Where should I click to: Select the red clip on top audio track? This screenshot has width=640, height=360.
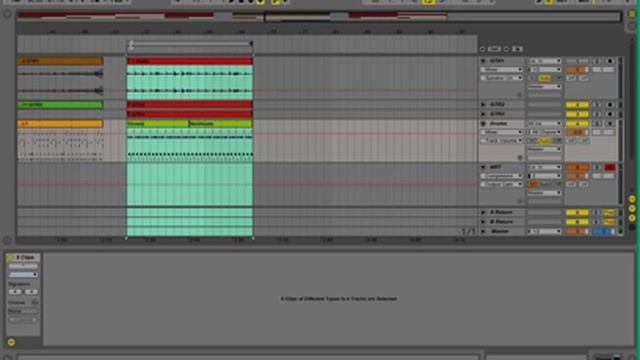(190, 61)
